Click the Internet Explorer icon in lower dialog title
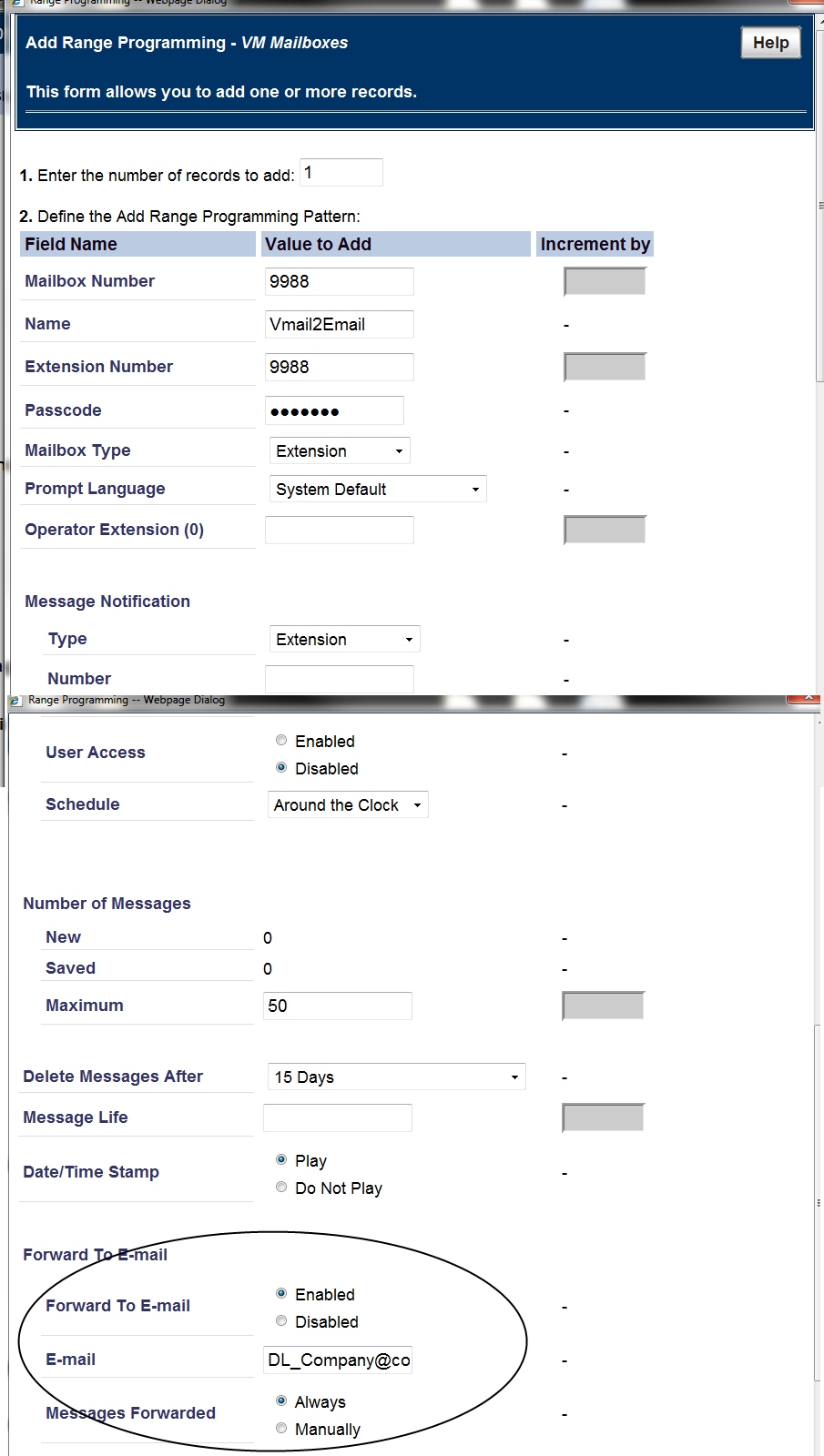This screenshot has height=1456, width=824. tap(15, 701)
